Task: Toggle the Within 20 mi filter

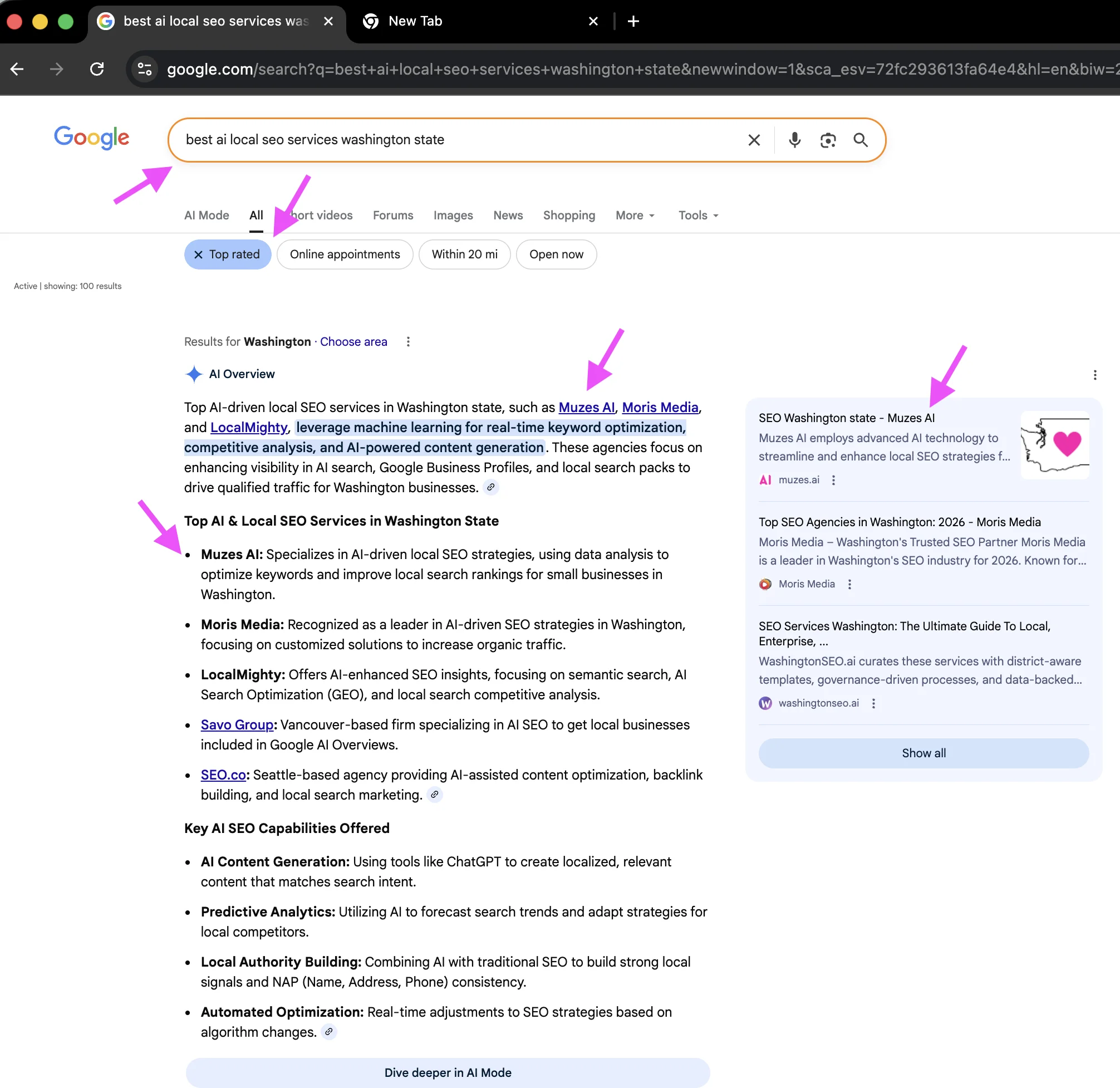Action: click(464, 254)
